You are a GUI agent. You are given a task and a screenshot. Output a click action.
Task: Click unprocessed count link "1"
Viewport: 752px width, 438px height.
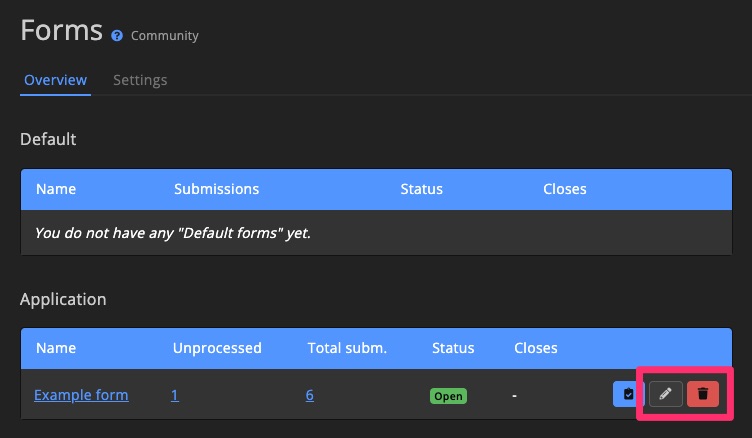[x=175, y=395]
